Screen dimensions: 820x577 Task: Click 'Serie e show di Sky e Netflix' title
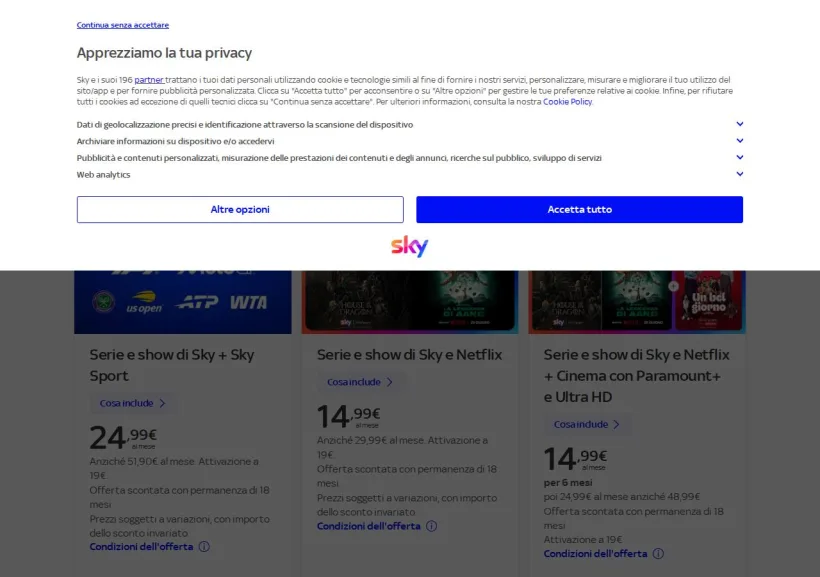tap(409, 355)
